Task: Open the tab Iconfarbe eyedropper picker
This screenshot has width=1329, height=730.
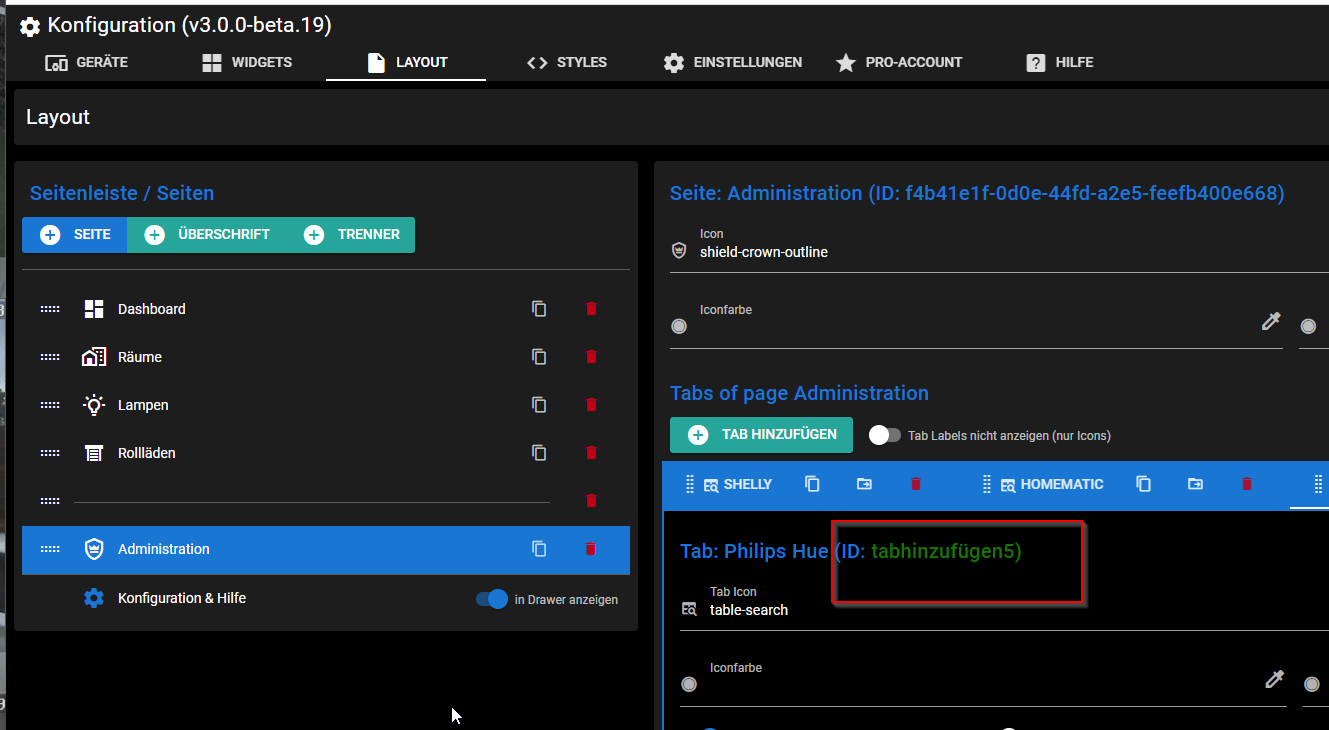Action: 1274,680
